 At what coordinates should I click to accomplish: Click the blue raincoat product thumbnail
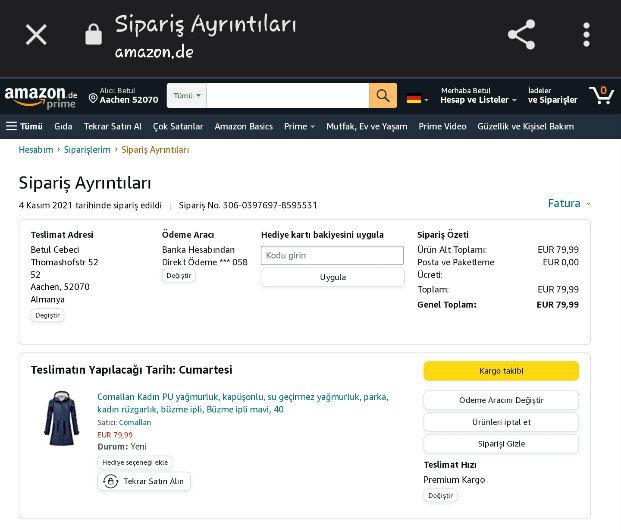61,419
